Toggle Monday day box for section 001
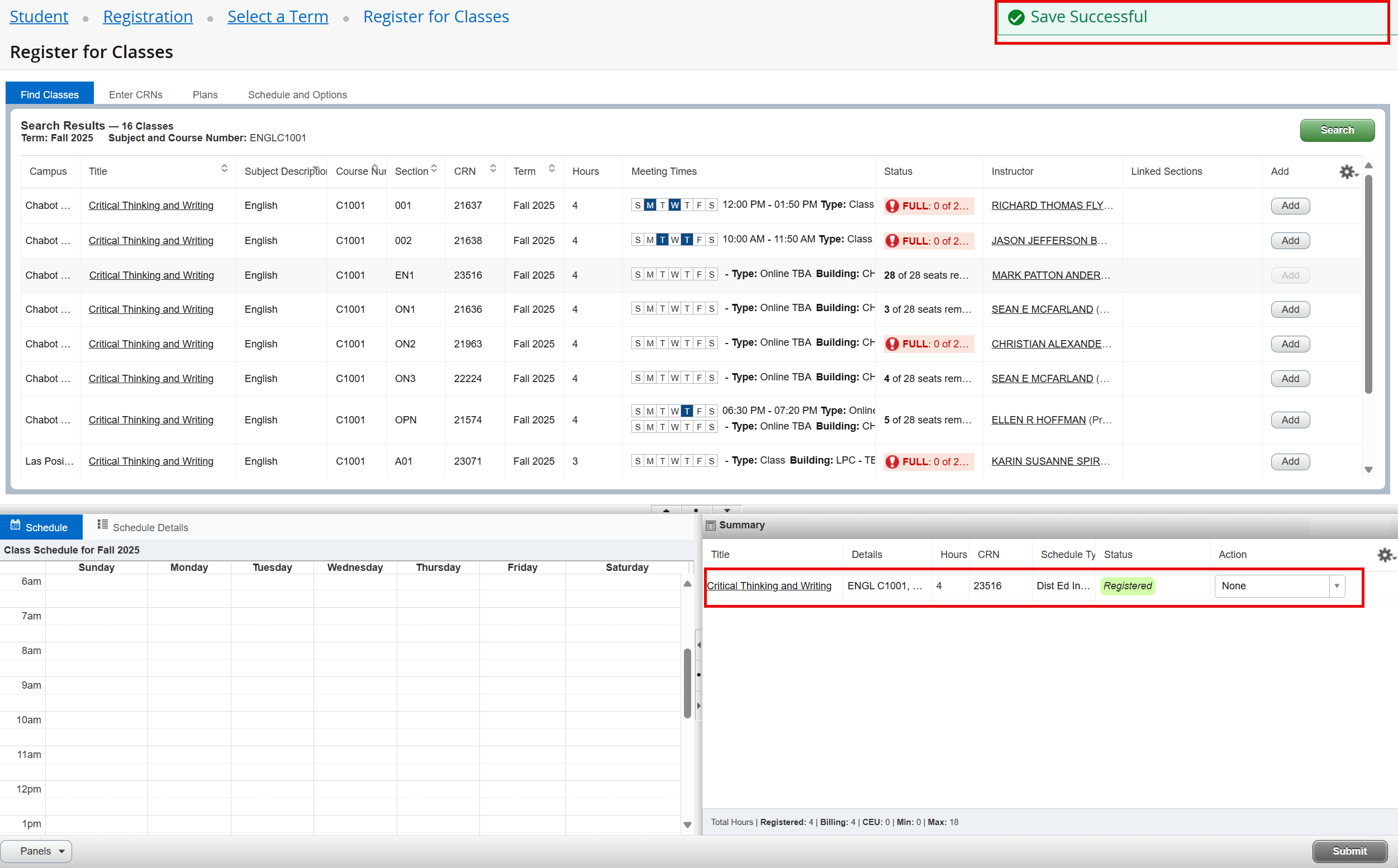Image resolution: width=1398 pixels, height=868 pixels. point(650,206)
